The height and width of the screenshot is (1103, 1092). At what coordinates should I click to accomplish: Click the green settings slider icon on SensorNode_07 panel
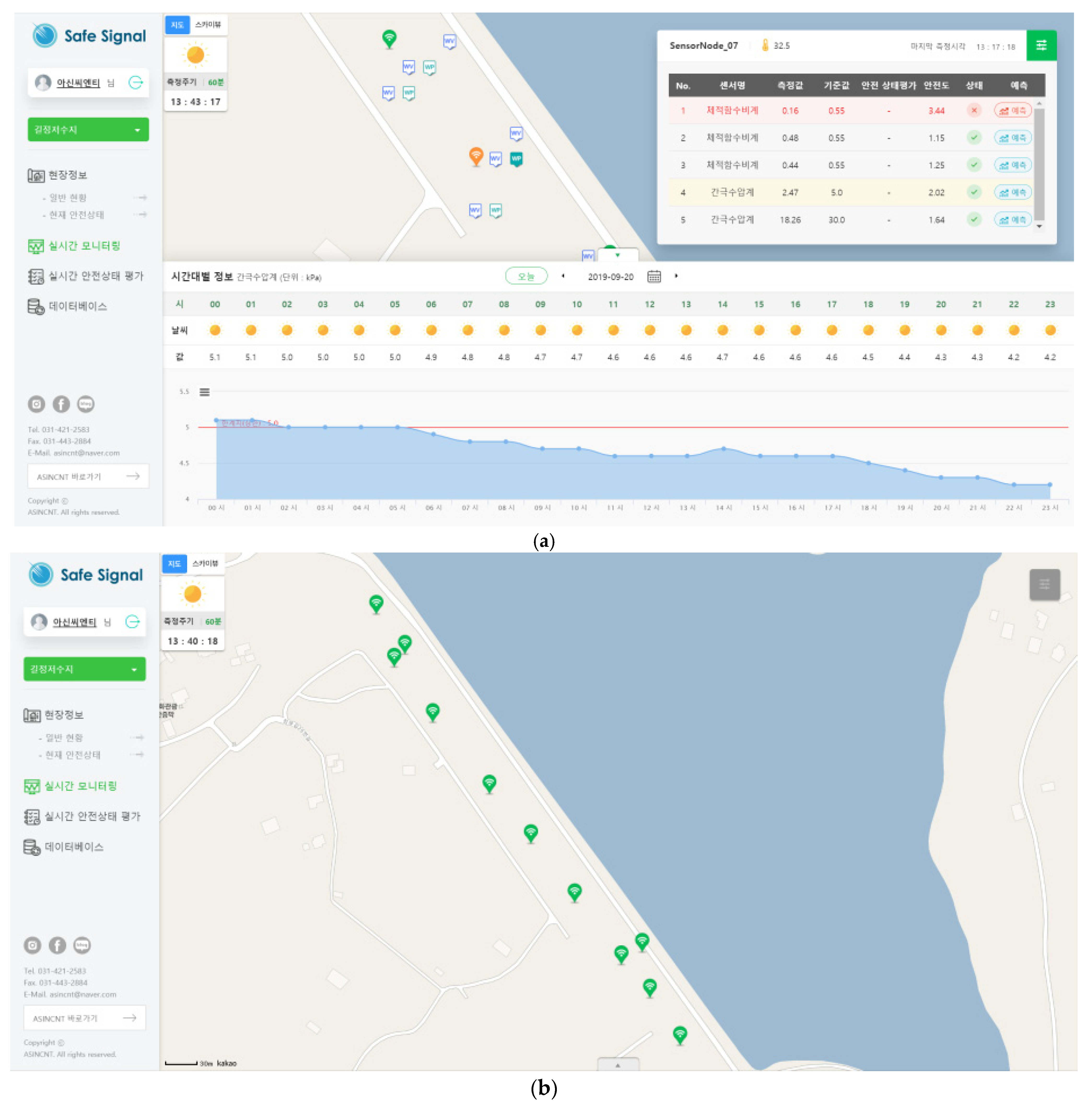click(1041, 45)
